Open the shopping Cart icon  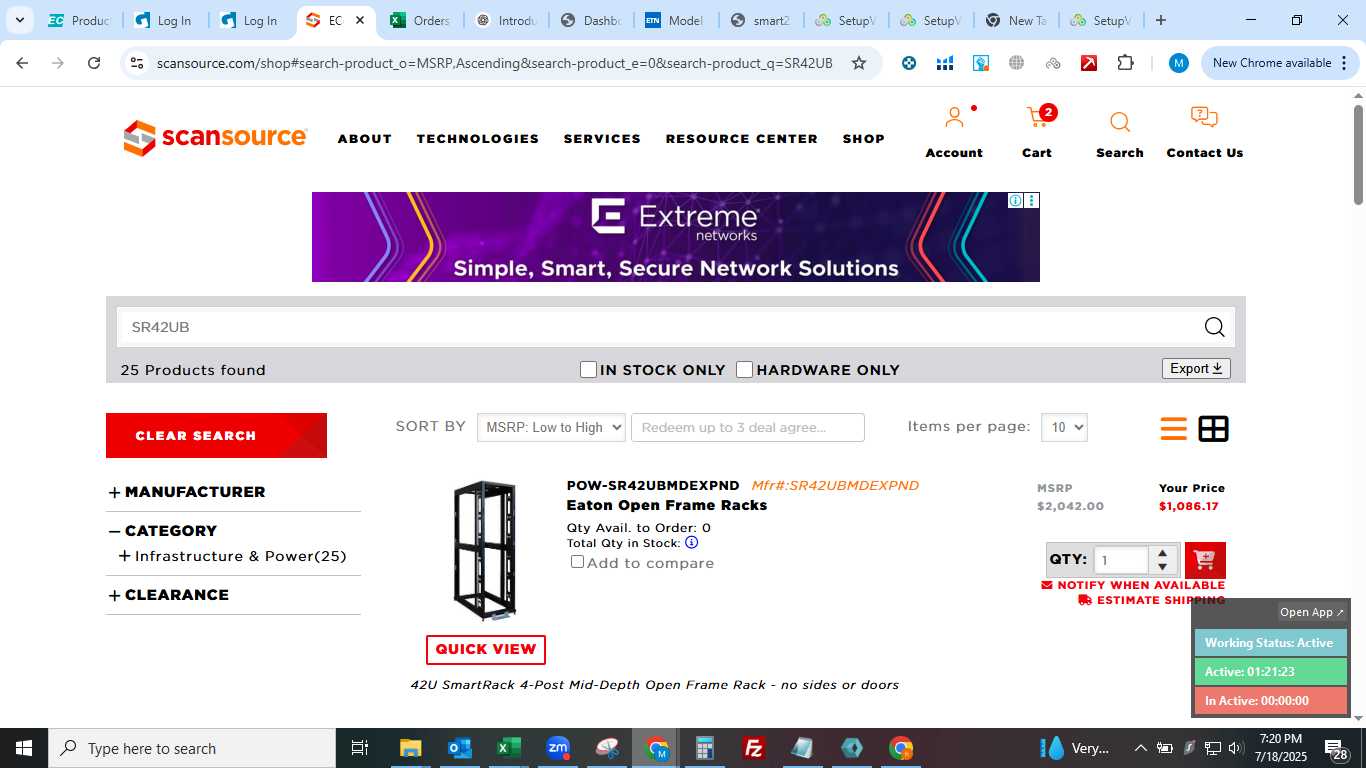1039,119
